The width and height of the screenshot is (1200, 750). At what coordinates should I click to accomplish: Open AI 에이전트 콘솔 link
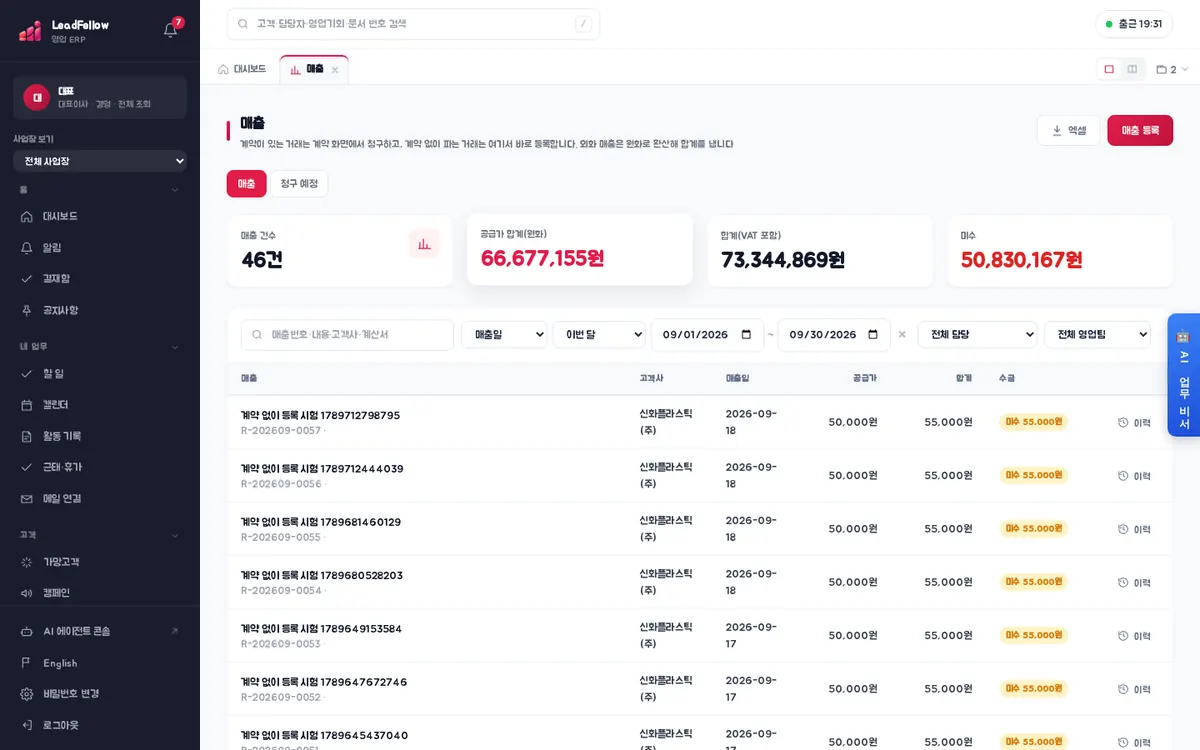[100, 631]
